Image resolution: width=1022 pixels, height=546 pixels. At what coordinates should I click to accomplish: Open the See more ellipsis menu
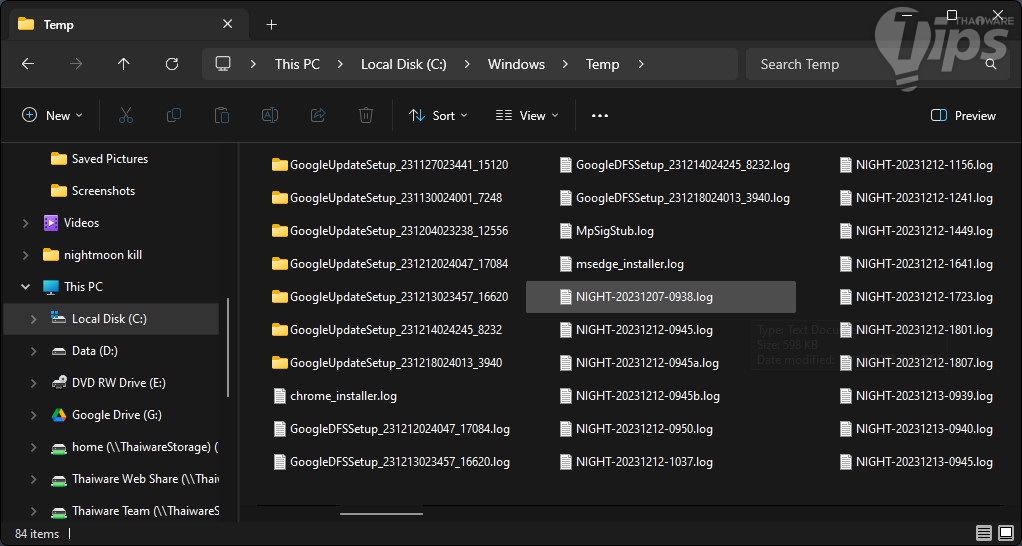[x=600, y=116]
